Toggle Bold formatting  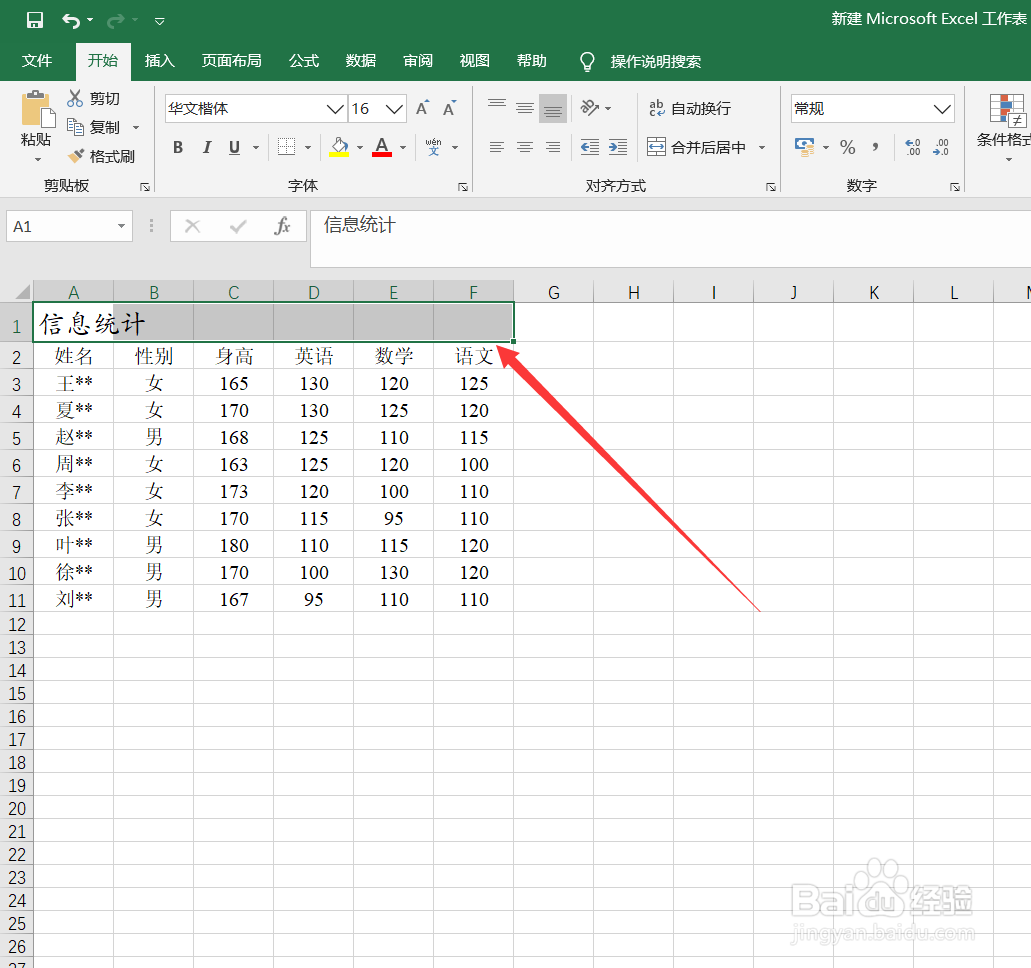tap(178, 147)
